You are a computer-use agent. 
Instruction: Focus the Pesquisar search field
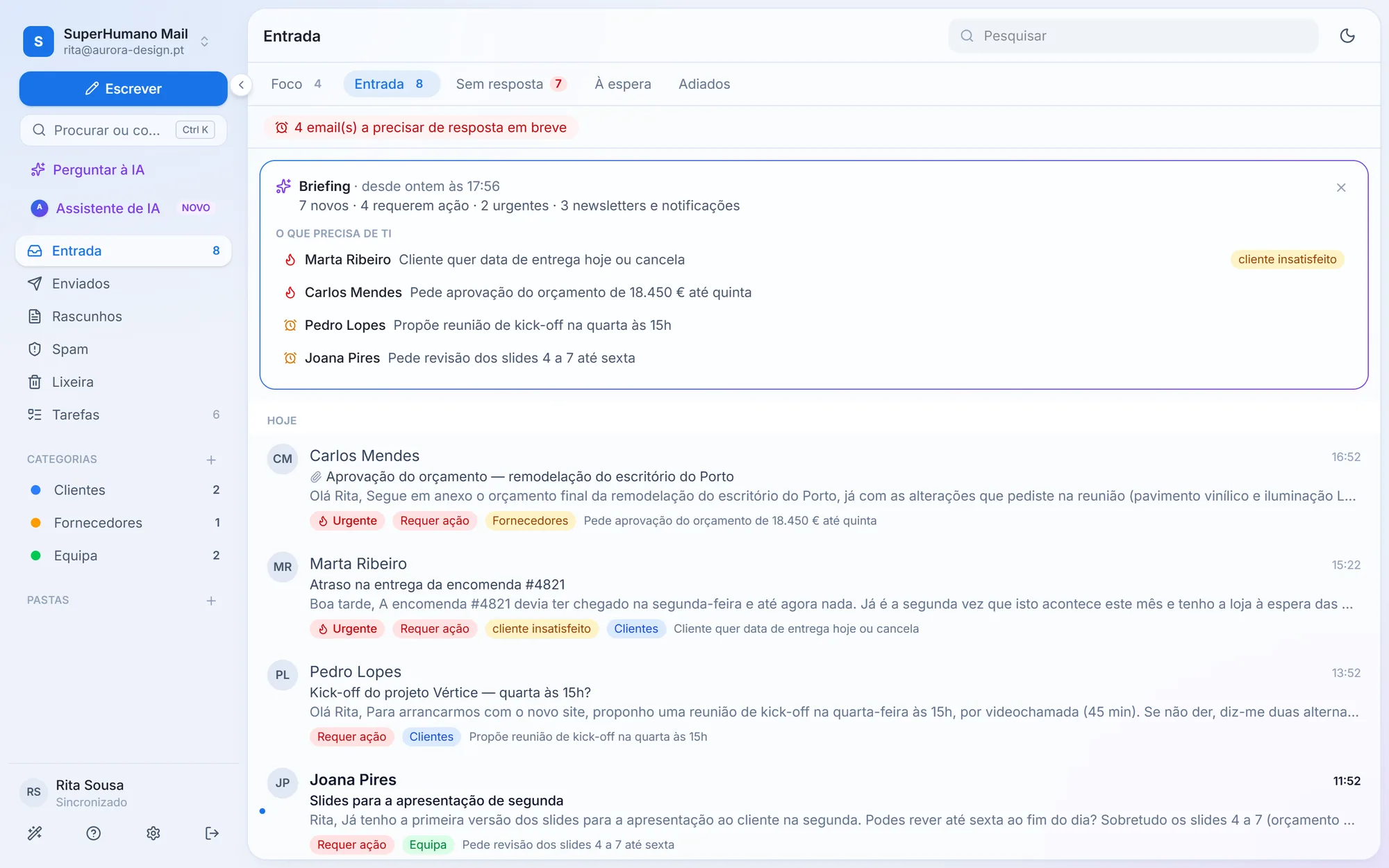pyautogui.click(x=1133, y=35)
